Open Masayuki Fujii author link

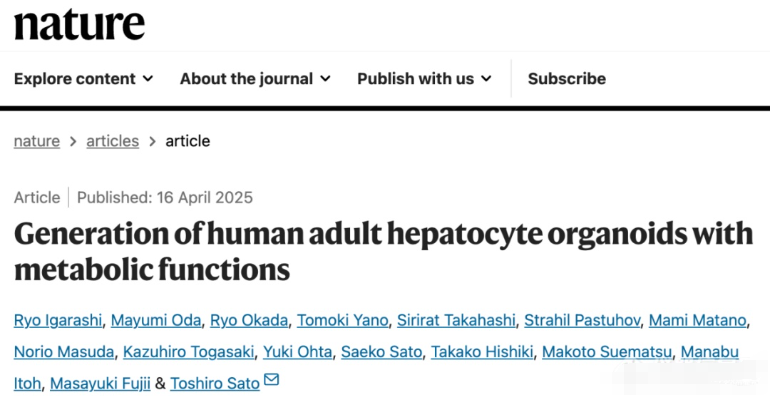100,384
